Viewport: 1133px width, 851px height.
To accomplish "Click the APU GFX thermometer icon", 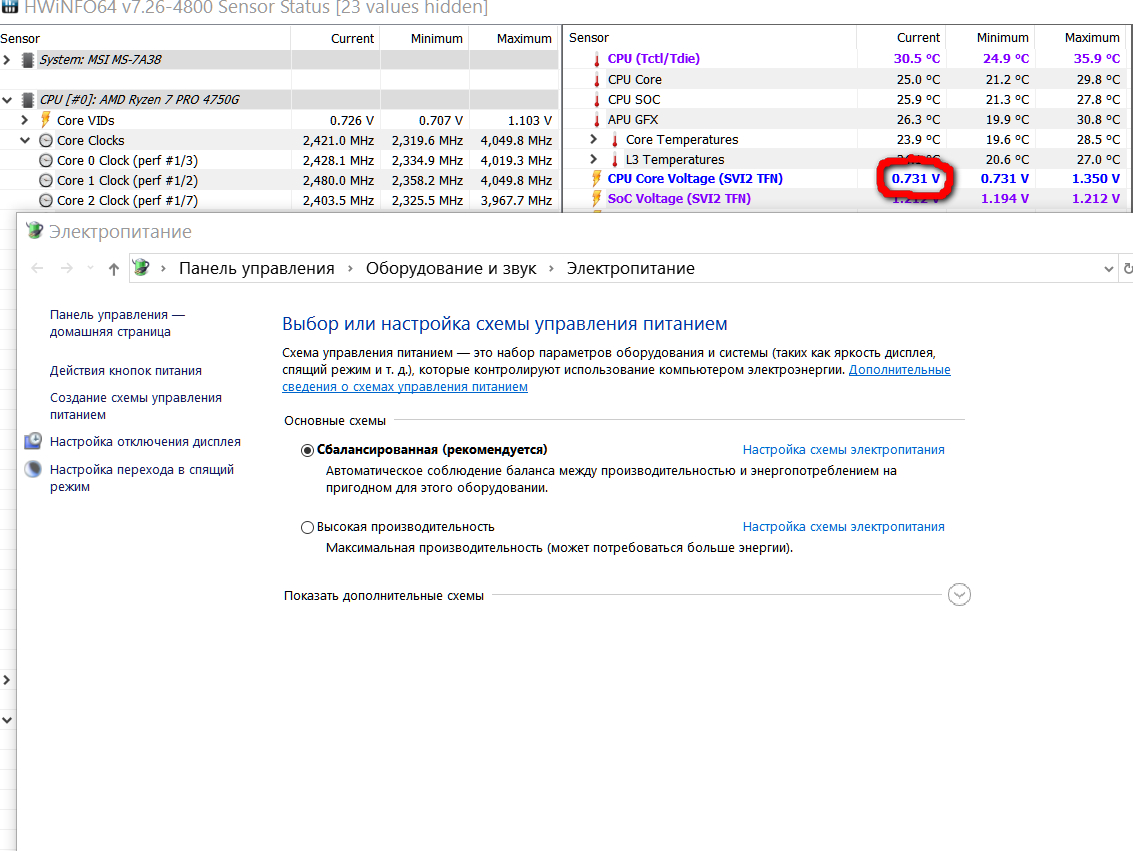I will point(597,120).
